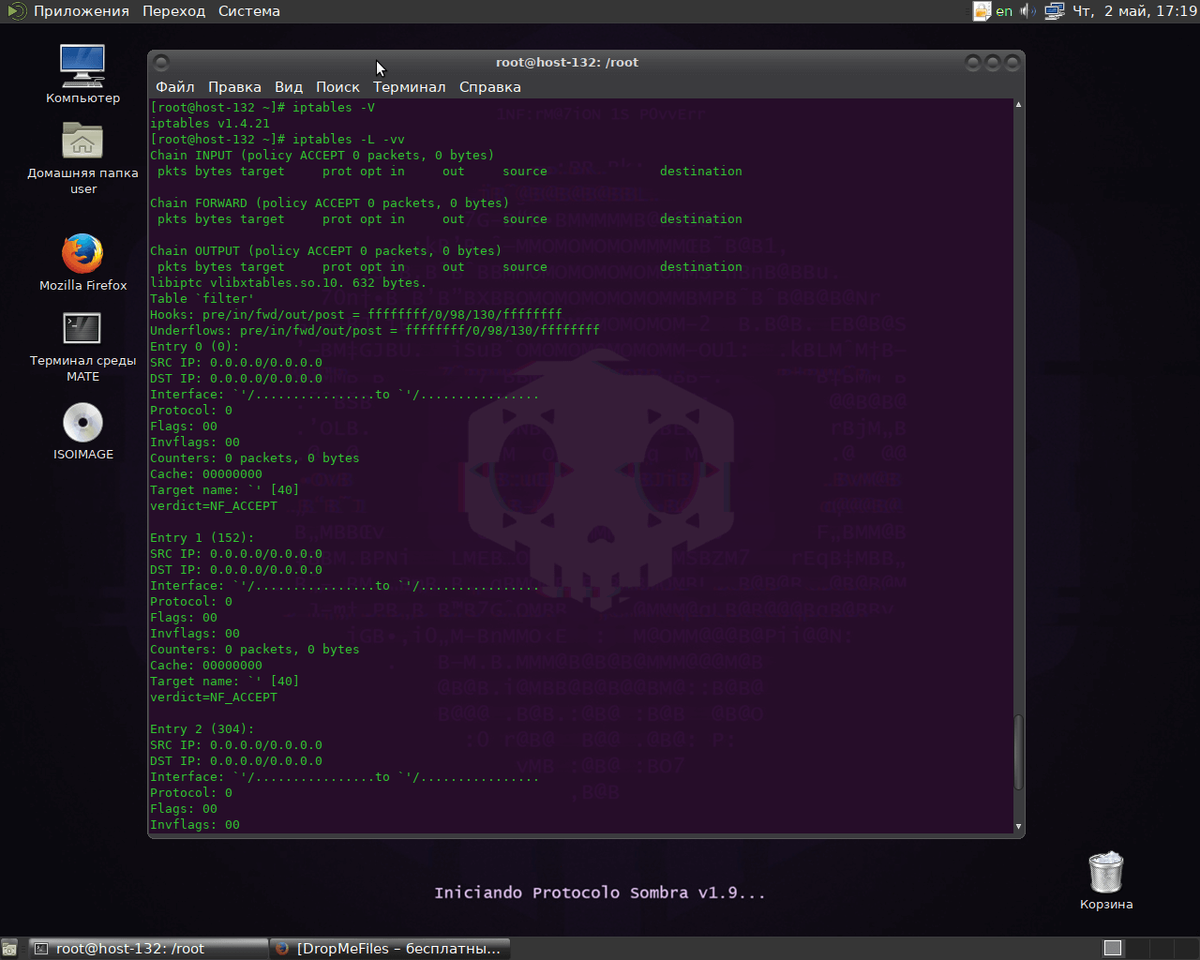Click the "Table `filter'" line
Image resolution: width=1200 pixels, height=960 pixels.
pos(202,299)
